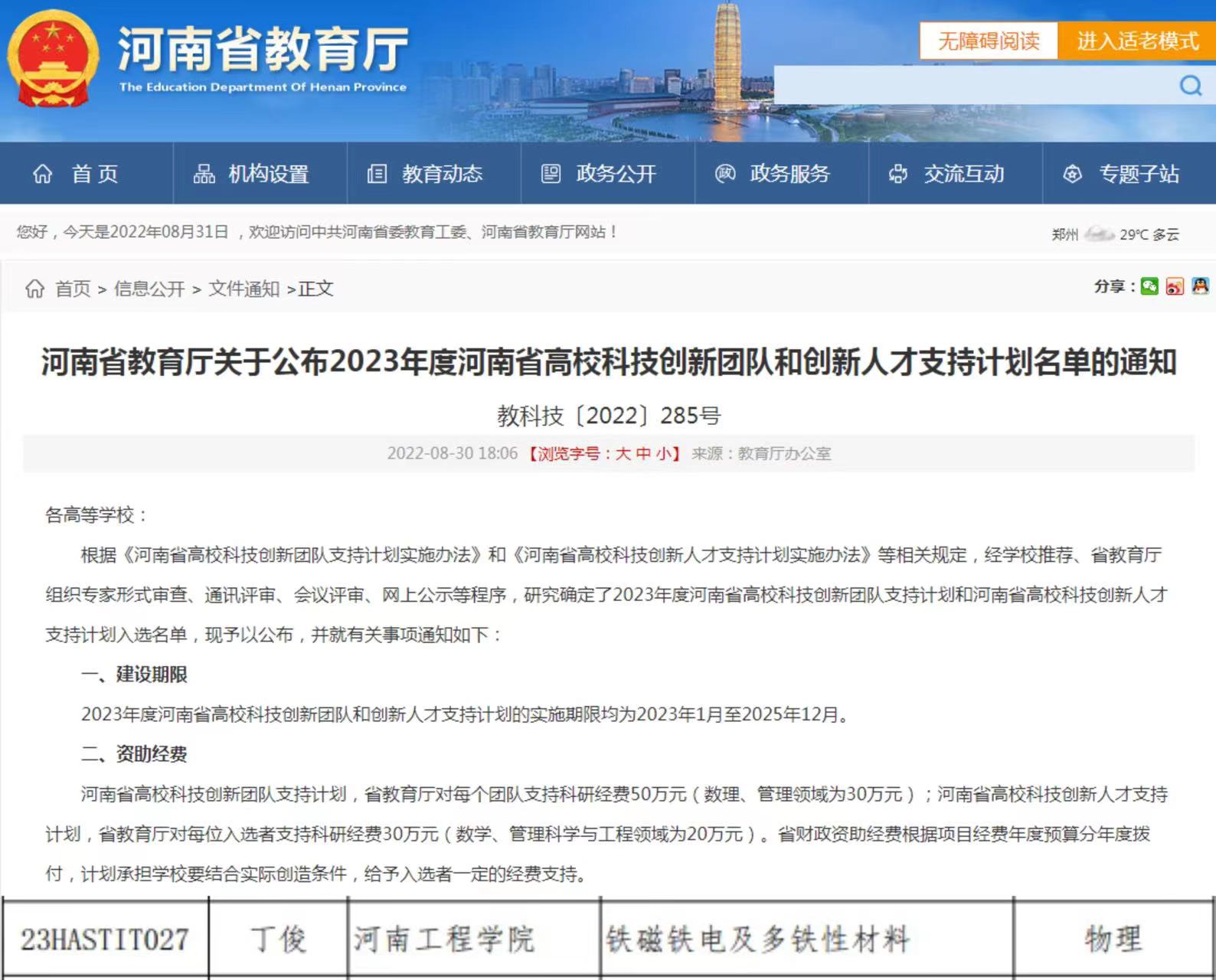Open the 专题子站 nav menu
Screen dimensions: 1216x980
[1129, 174]
